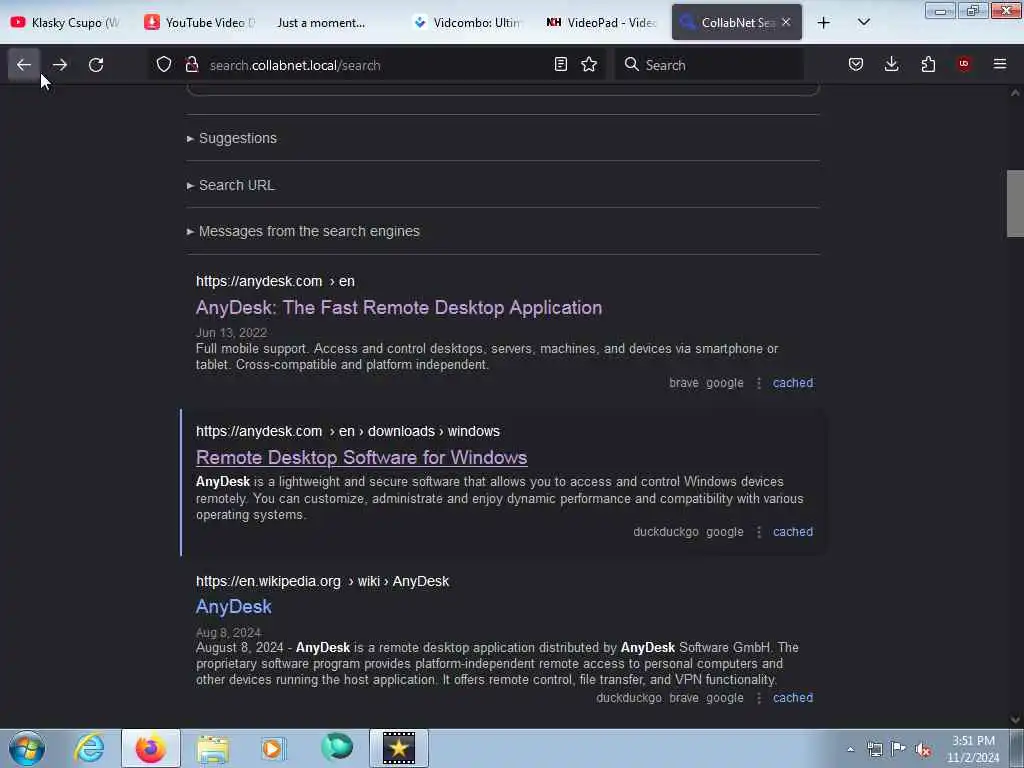Go forward with the browser forward arrow
The height and width of the screenshot is (768, 1024).
(x=60, y=65)
